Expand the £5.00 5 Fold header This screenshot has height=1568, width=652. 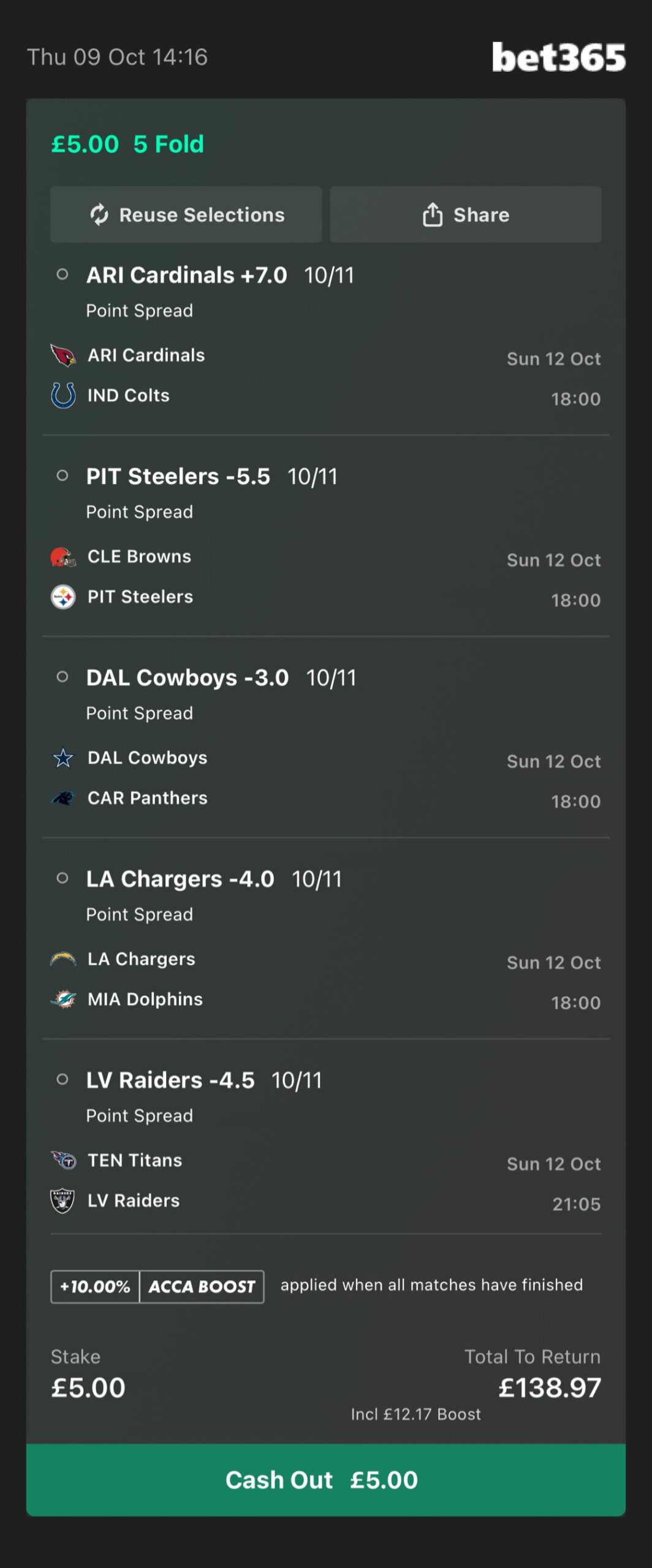click(127, 145)
